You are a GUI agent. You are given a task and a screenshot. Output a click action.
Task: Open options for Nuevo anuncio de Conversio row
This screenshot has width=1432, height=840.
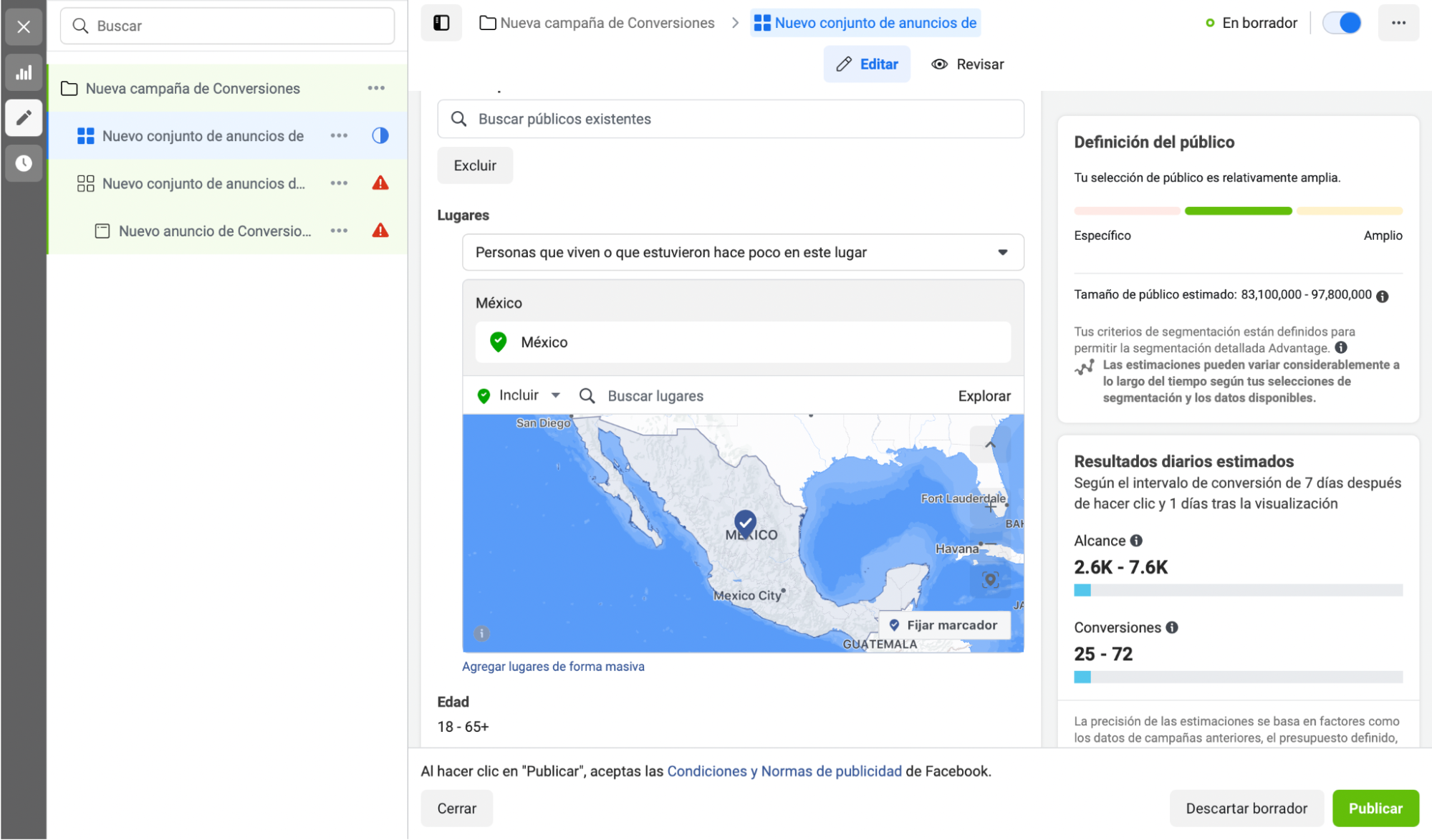[x=339, y=231]
